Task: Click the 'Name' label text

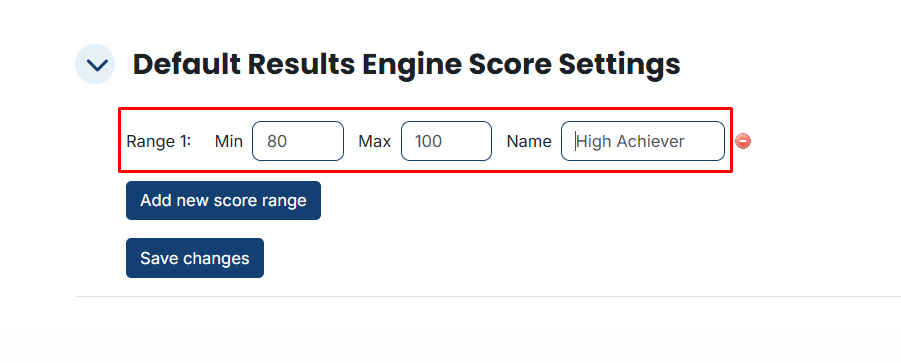Action: coord(529,141)
